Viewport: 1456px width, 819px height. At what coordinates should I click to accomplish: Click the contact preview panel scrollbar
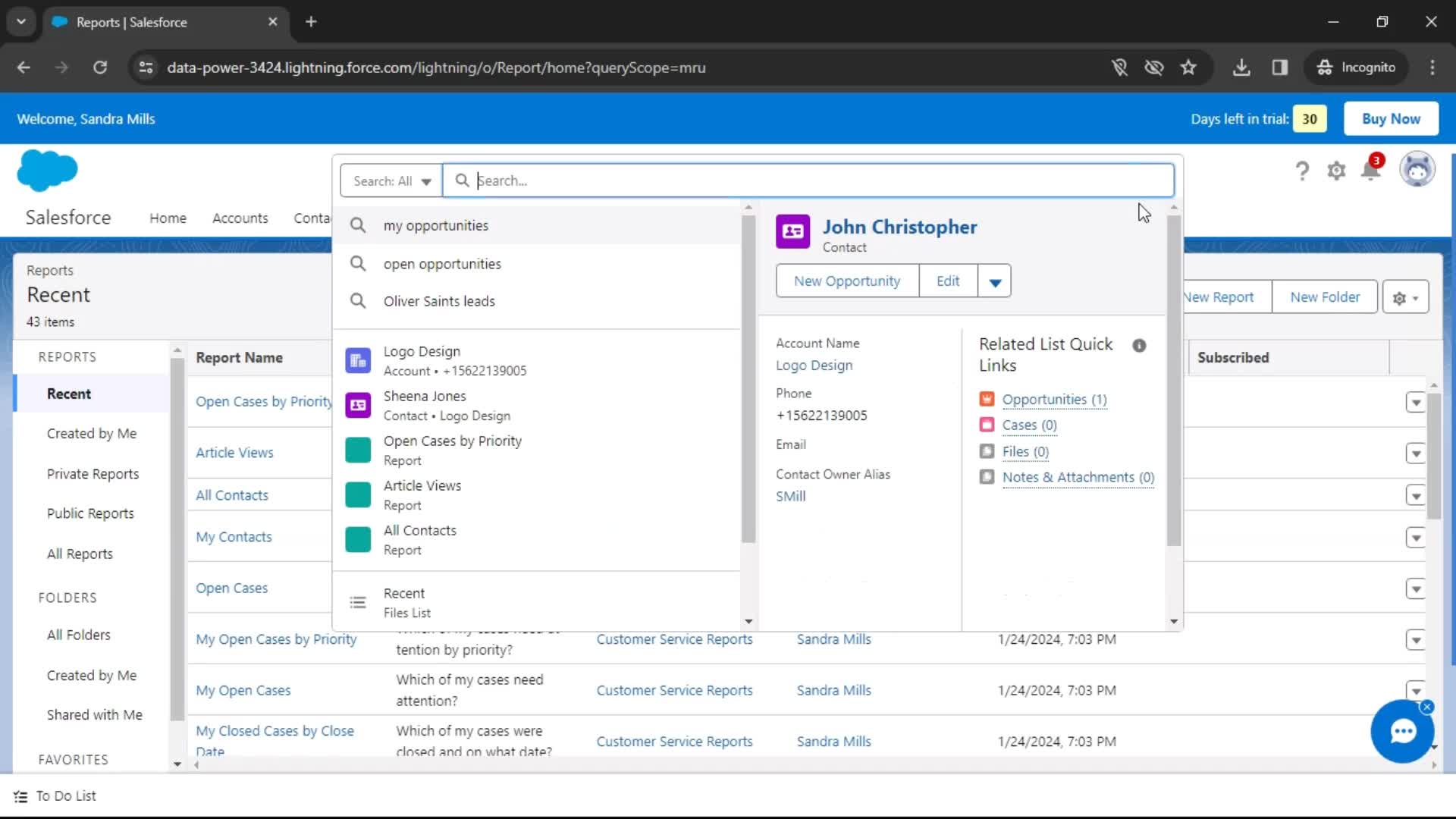(1174, 379)
